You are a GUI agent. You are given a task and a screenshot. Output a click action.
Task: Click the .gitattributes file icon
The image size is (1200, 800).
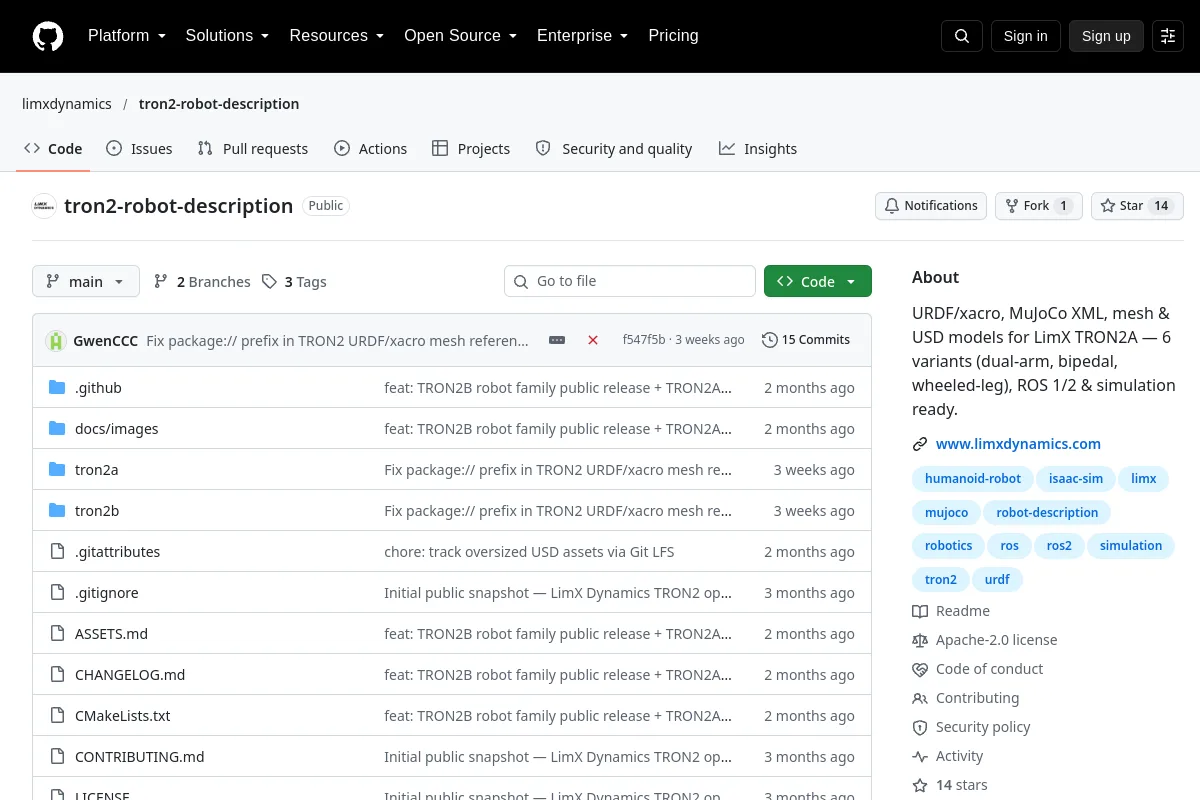coord(57,552)
